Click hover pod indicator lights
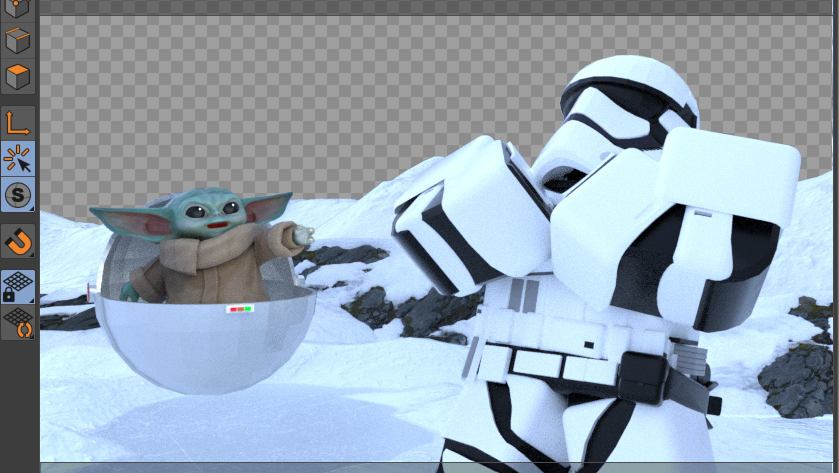839x473 pixels. (x=240, y=309)
